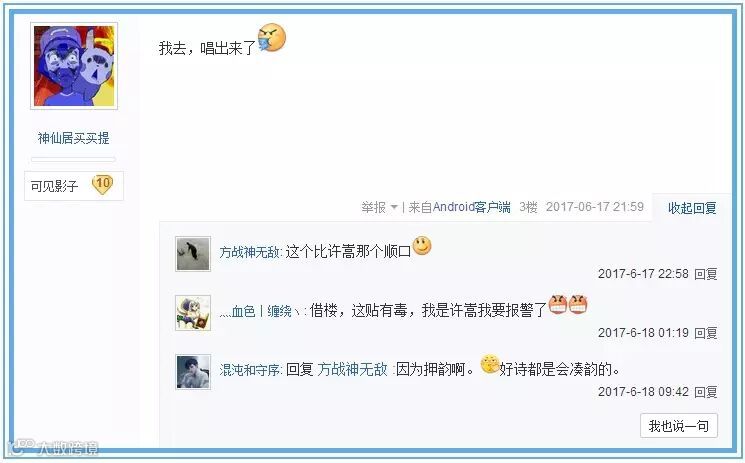745x463 pixels.
Task: Click the grinning teeth emoji pair
Action: coord(568,305)
